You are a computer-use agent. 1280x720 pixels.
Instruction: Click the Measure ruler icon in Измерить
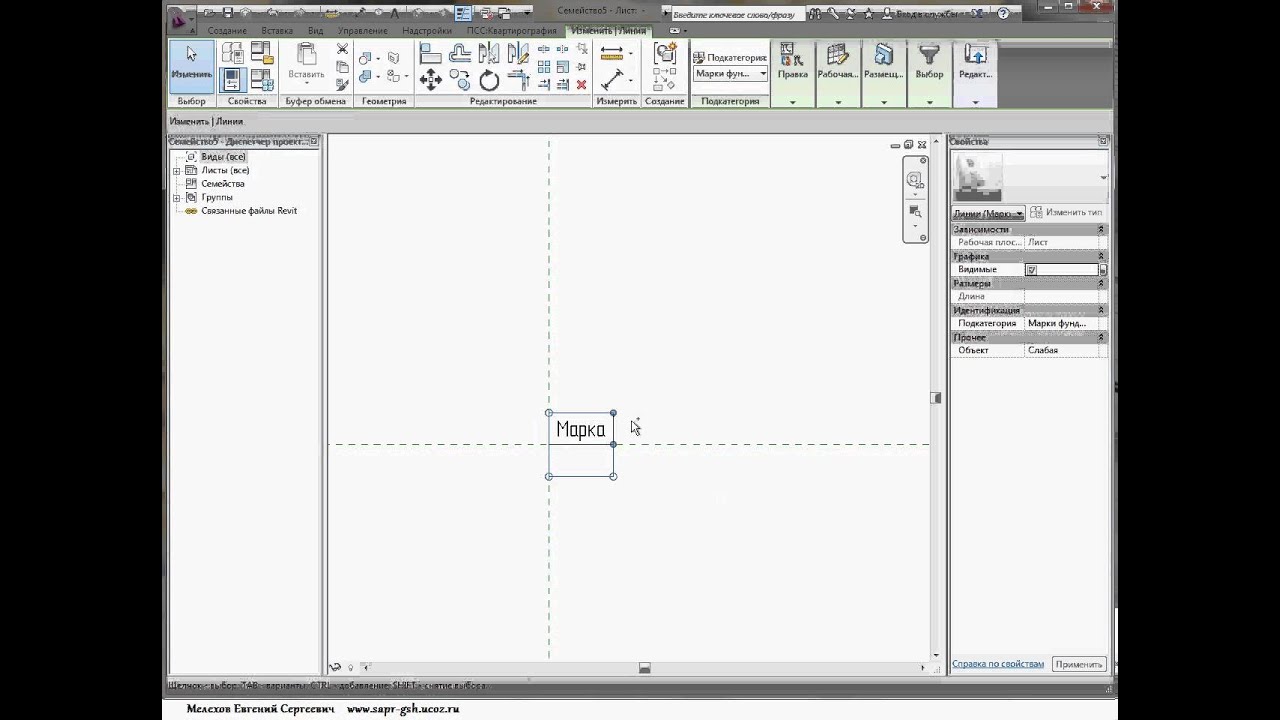click(612, 53)
